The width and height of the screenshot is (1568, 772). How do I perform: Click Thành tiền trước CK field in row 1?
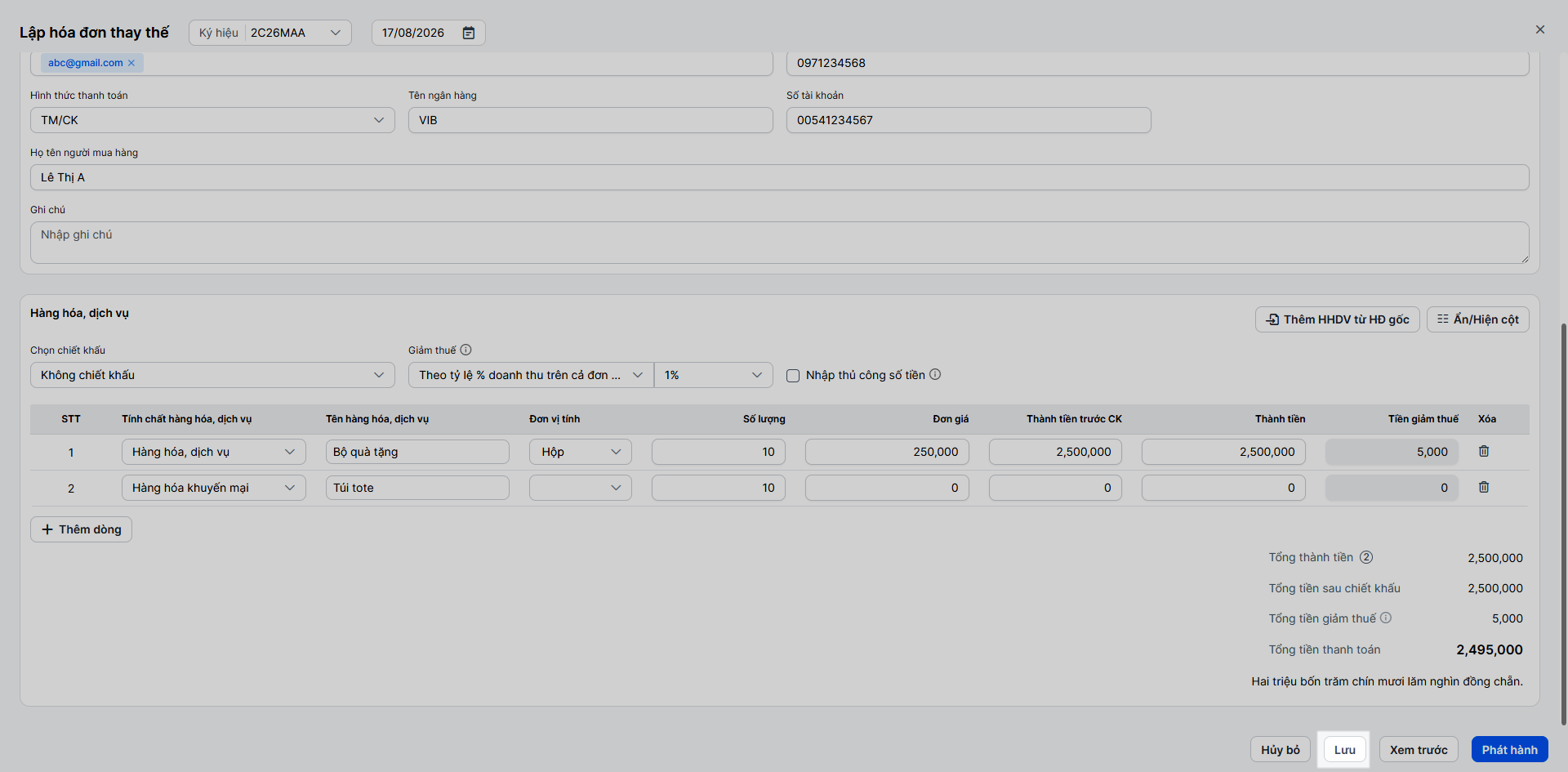tap(1055, 452)
